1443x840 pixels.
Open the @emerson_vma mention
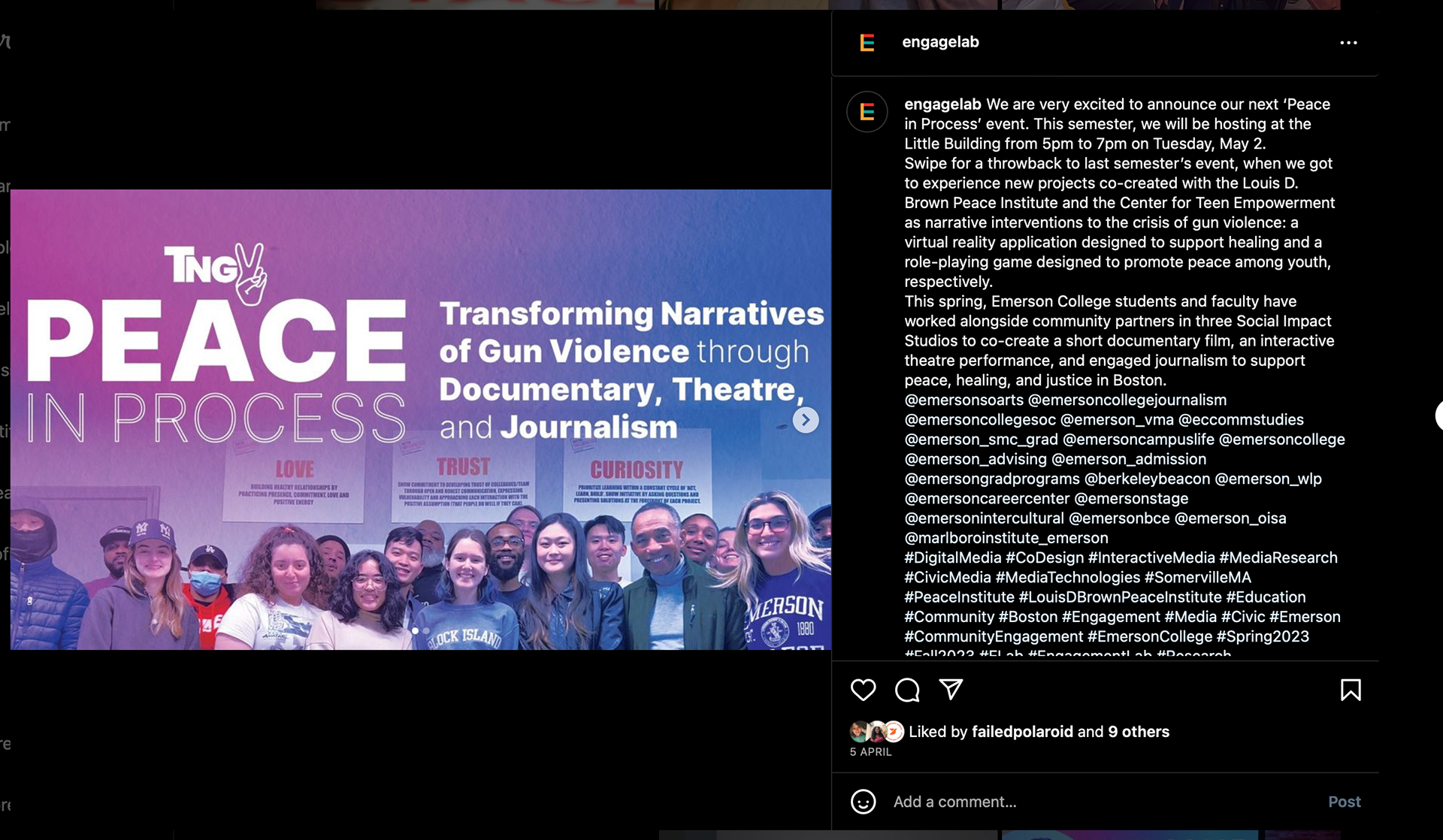coord(1117,420)
